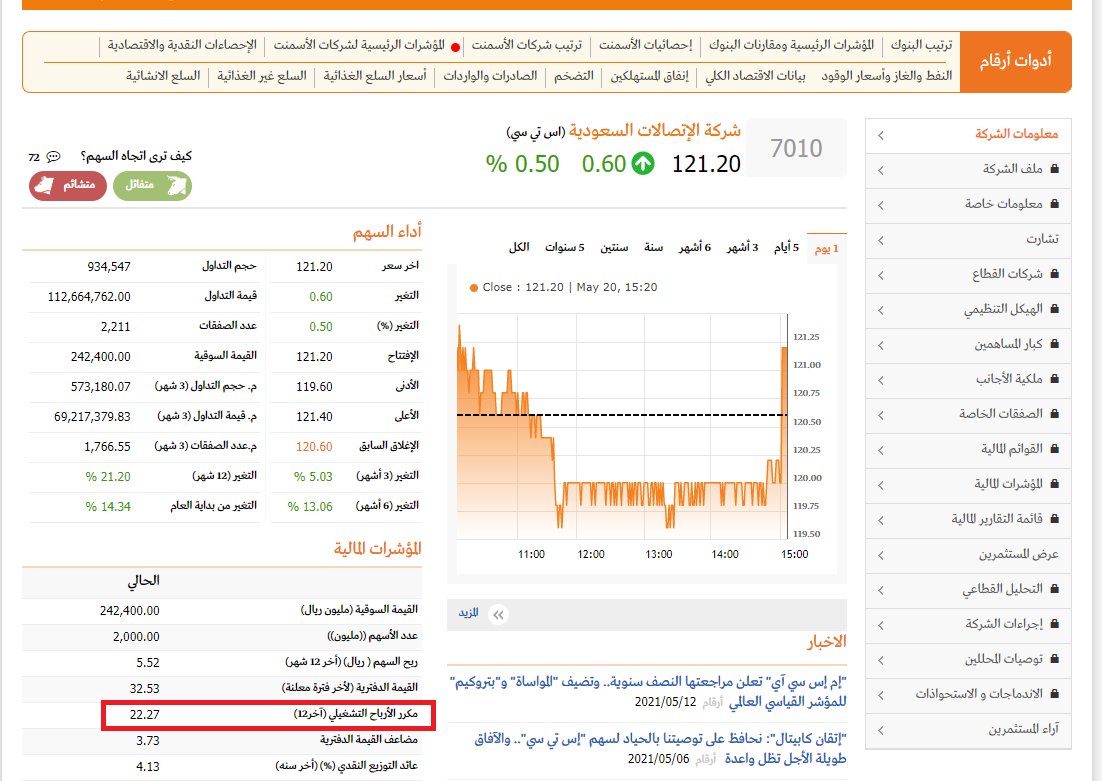Viewport: 1102px width, 781px height.
Task: Open the التضخم tool link
Action: point(573,76)
